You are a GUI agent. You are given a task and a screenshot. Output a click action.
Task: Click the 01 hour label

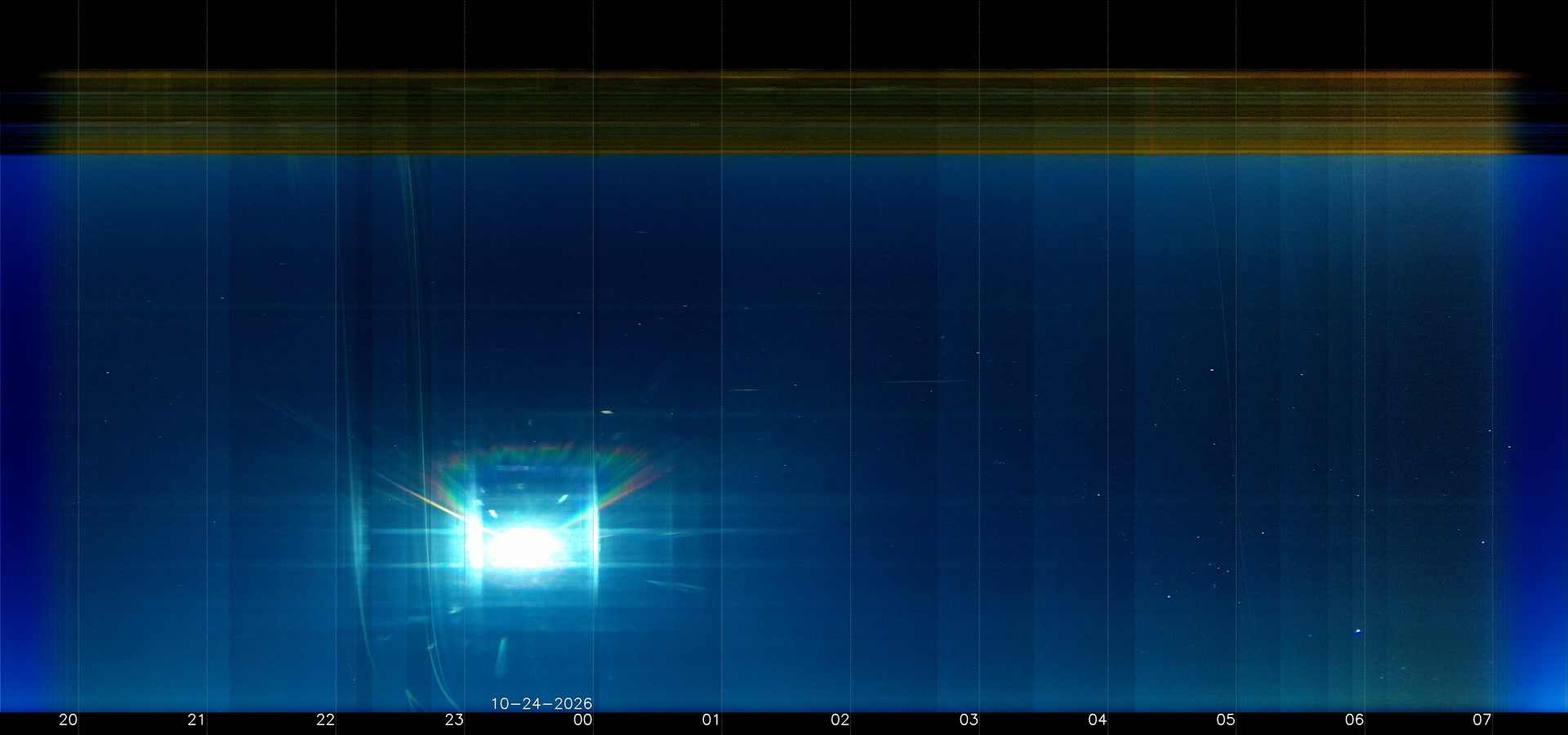pyautogui.click(x=711, y=720)
